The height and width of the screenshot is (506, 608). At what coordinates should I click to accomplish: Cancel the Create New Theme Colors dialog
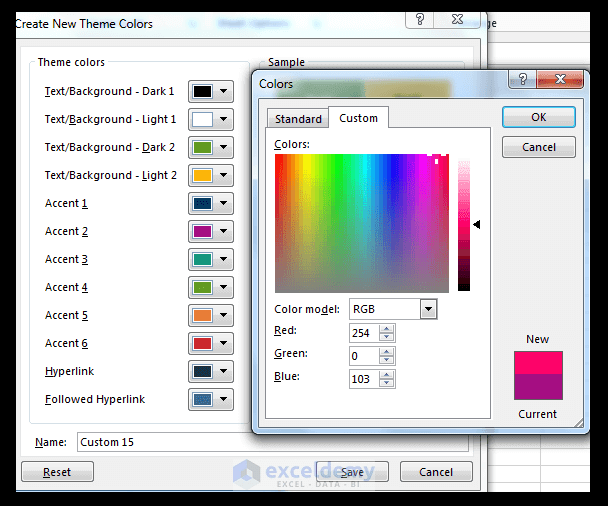[x=436, y=472]
